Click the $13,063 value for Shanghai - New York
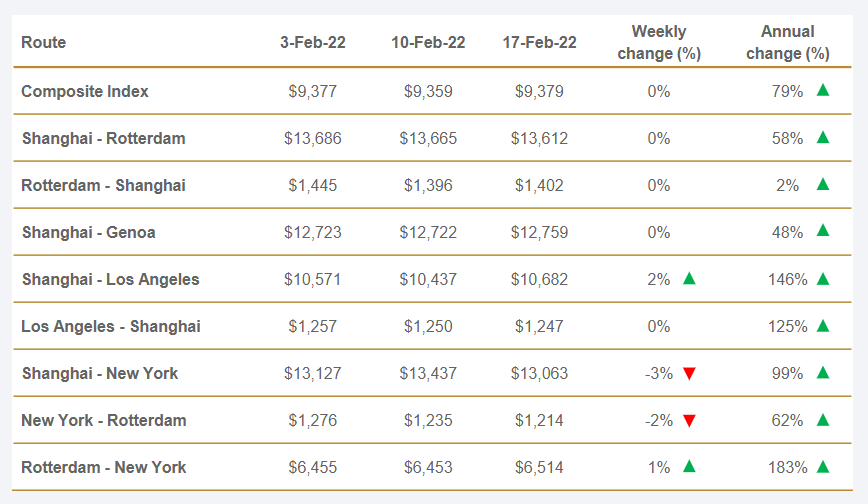 click(x=539, y=373)
